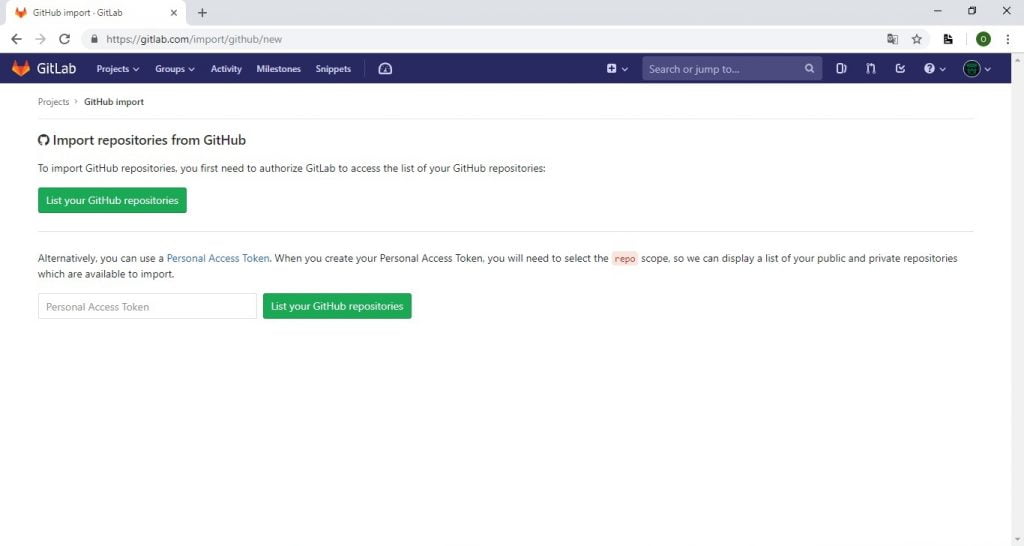This screenshot has height=546, width=1024.
Task: Close the GitHub import tab
Action: tap(174, 12)
